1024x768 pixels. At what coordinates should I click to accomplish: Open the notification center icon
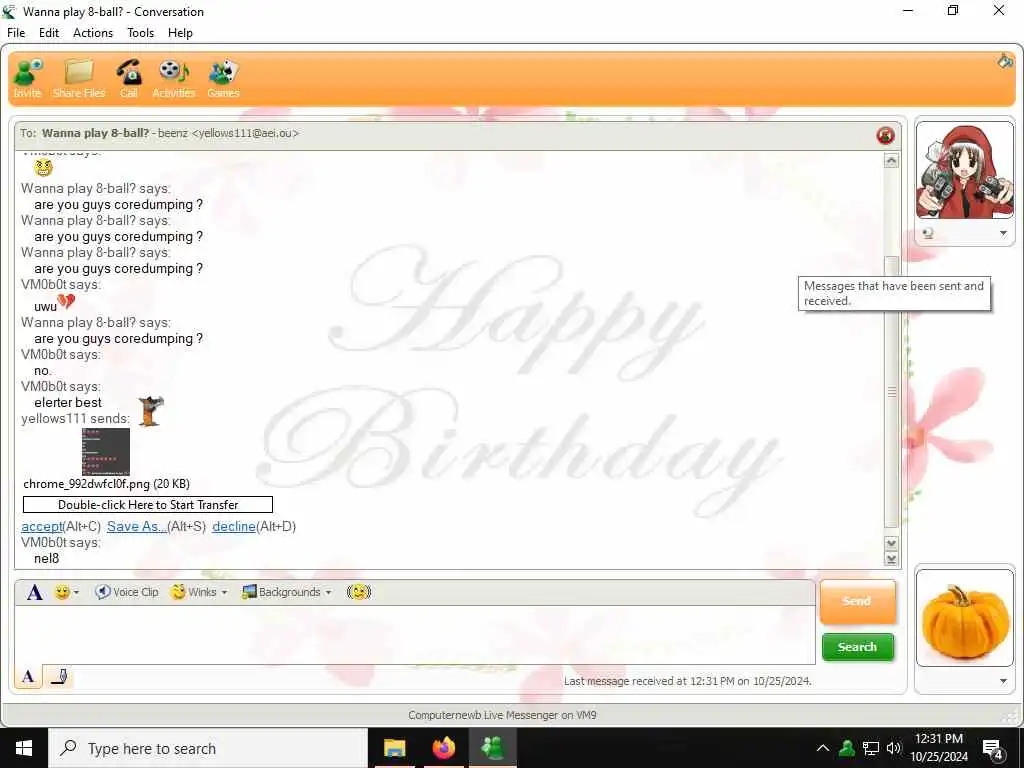point(993,749)
